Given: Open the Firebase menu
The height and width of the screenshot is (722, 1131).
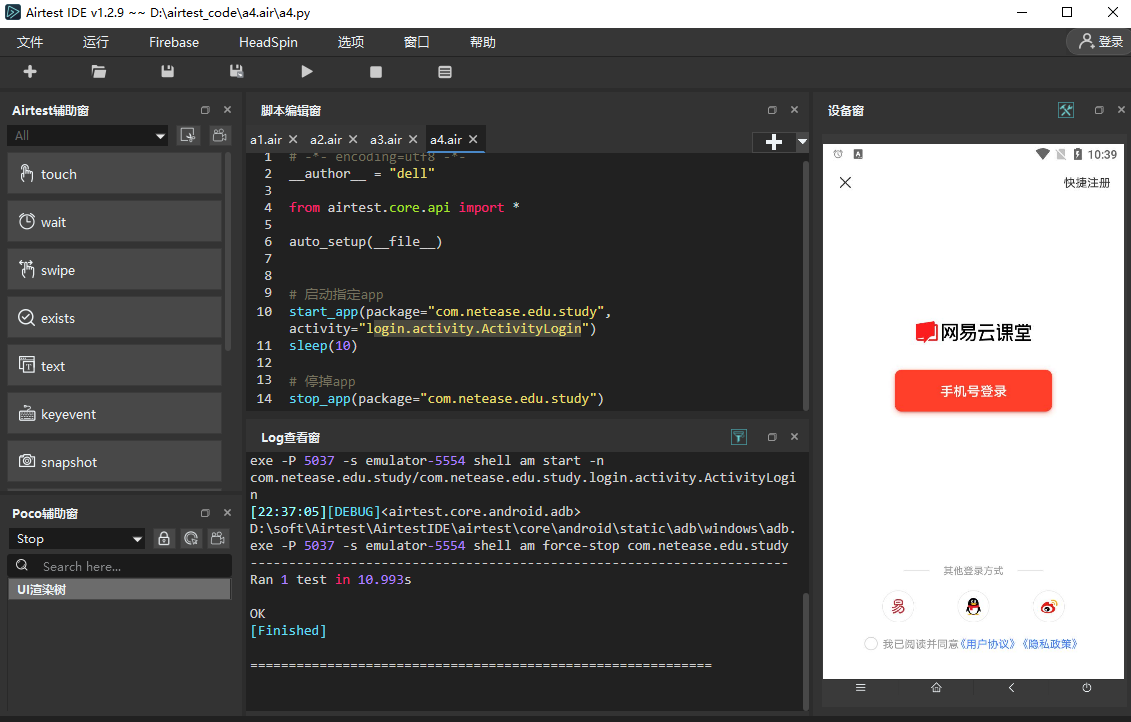Looking at the screenshot, I should click(174, 42).
